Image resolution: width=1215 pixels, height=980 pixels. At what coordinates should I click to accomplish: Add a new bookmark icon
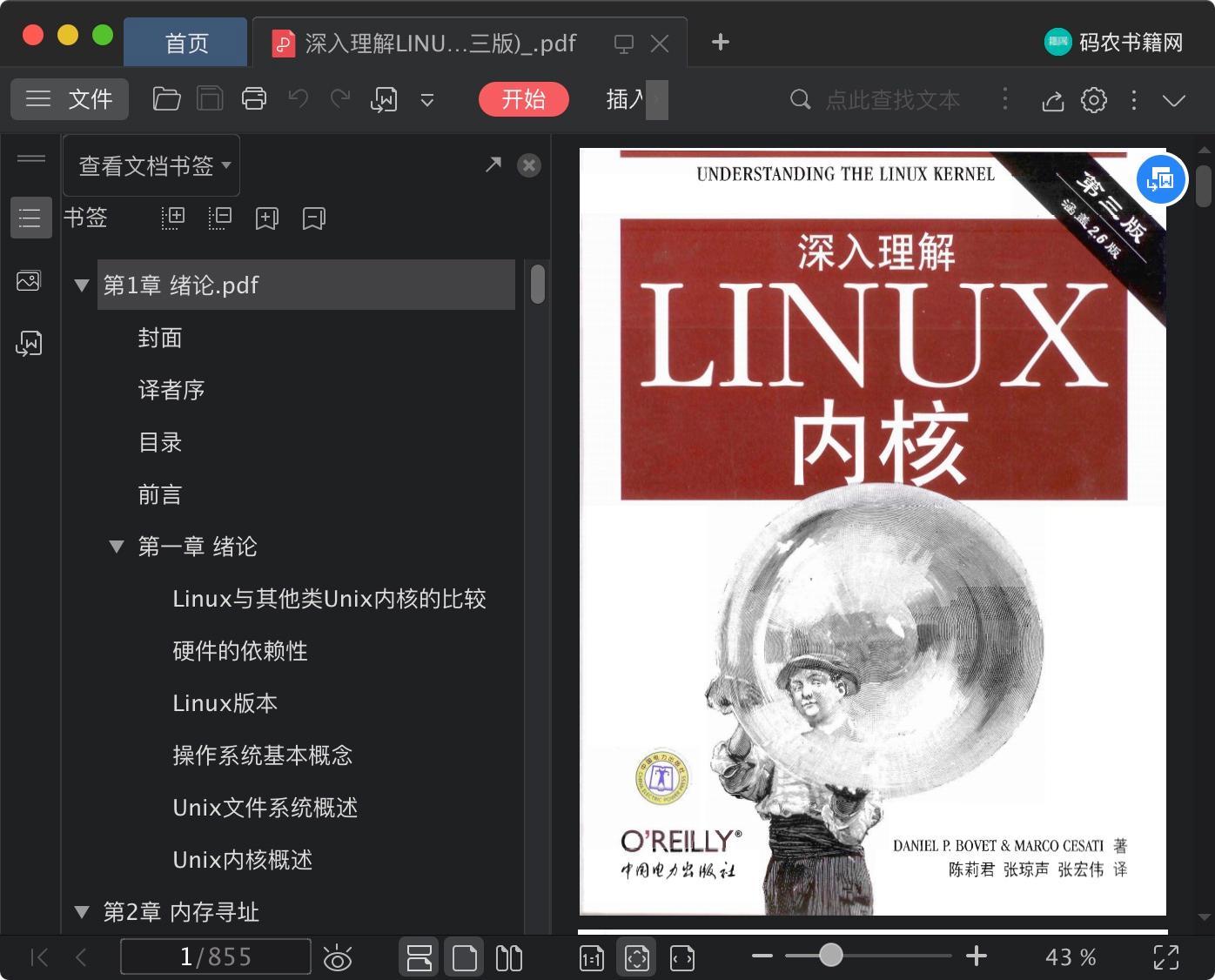[x=266, y=218]
